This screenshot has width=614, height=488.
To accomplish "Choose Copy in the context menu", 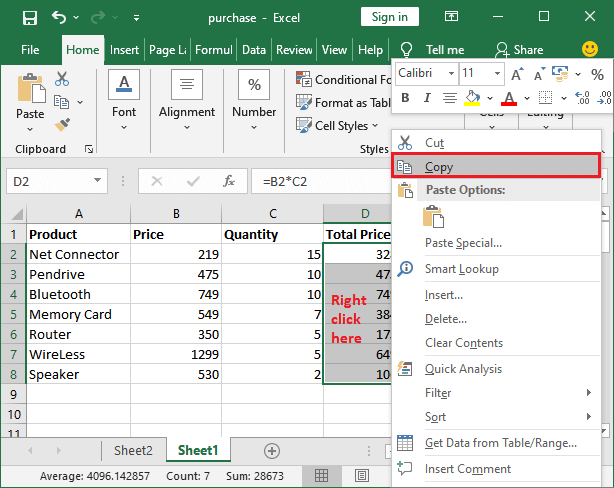I will [x=496, y=166].
